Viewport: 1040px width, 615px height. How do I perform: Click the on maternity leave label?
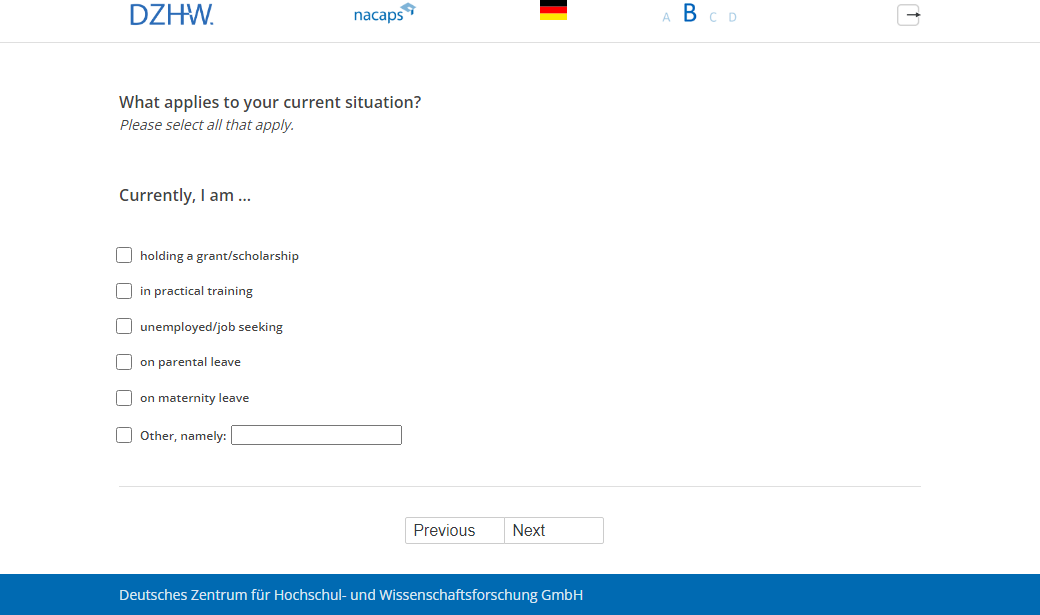[x=194, y=398]
